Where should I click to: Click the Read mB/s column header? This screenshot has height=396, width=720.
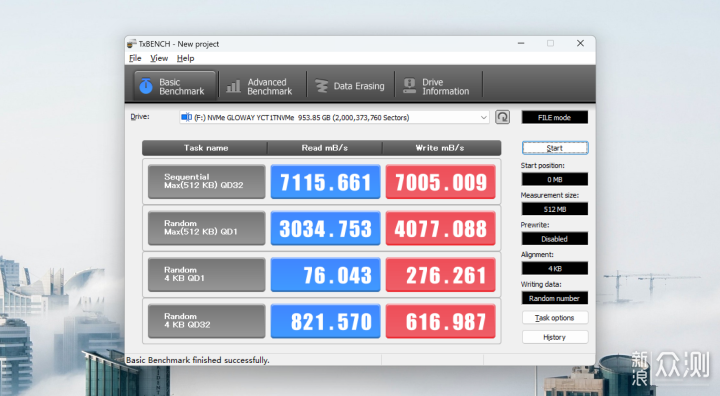point(325,148)
